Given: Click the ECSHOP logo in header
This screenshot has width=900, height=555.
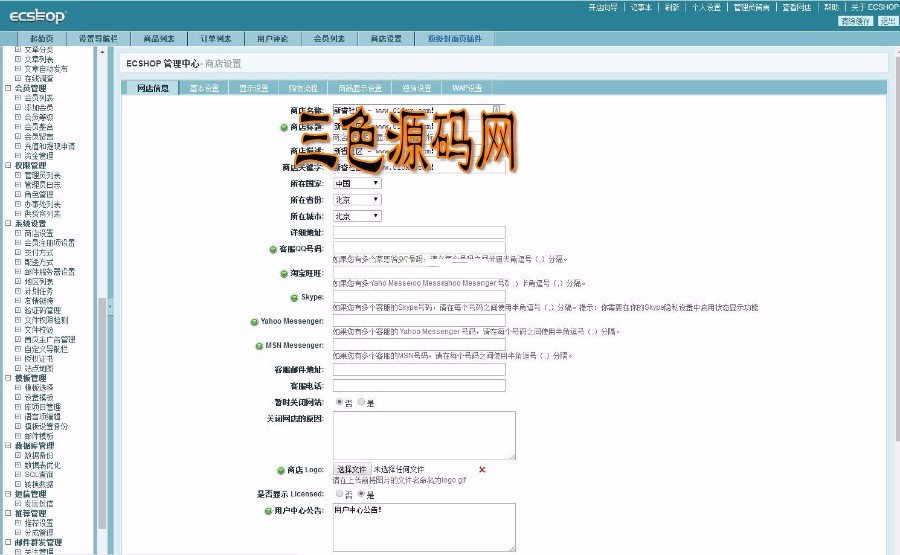Looking at the screenshot, I should tap(38, 17).
